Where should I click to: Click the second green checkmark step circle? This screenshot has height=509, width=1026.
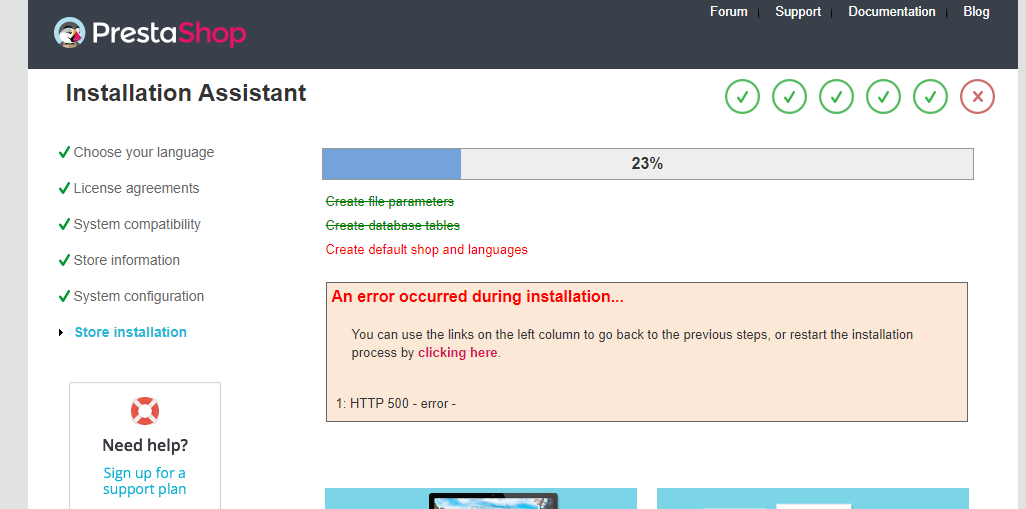tap(789, 97)
